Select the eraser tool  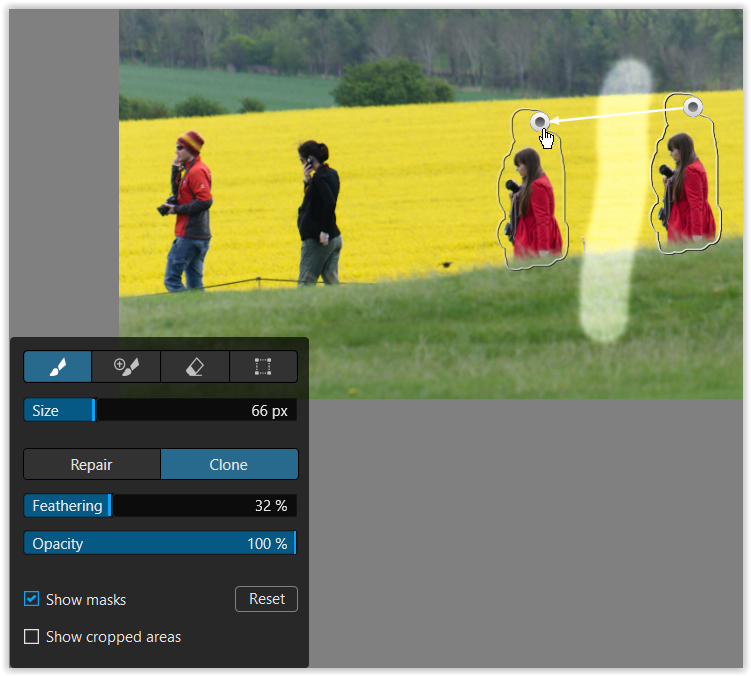tap(195, 367)
